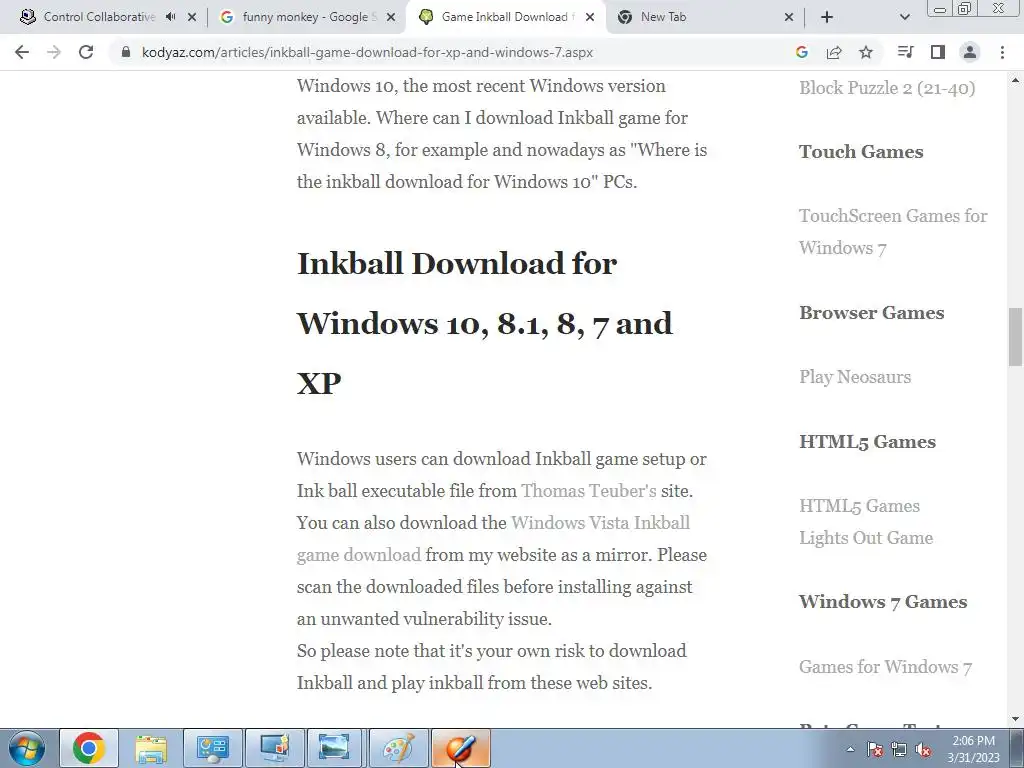Open the browser side panel

[x=938, y=52]
